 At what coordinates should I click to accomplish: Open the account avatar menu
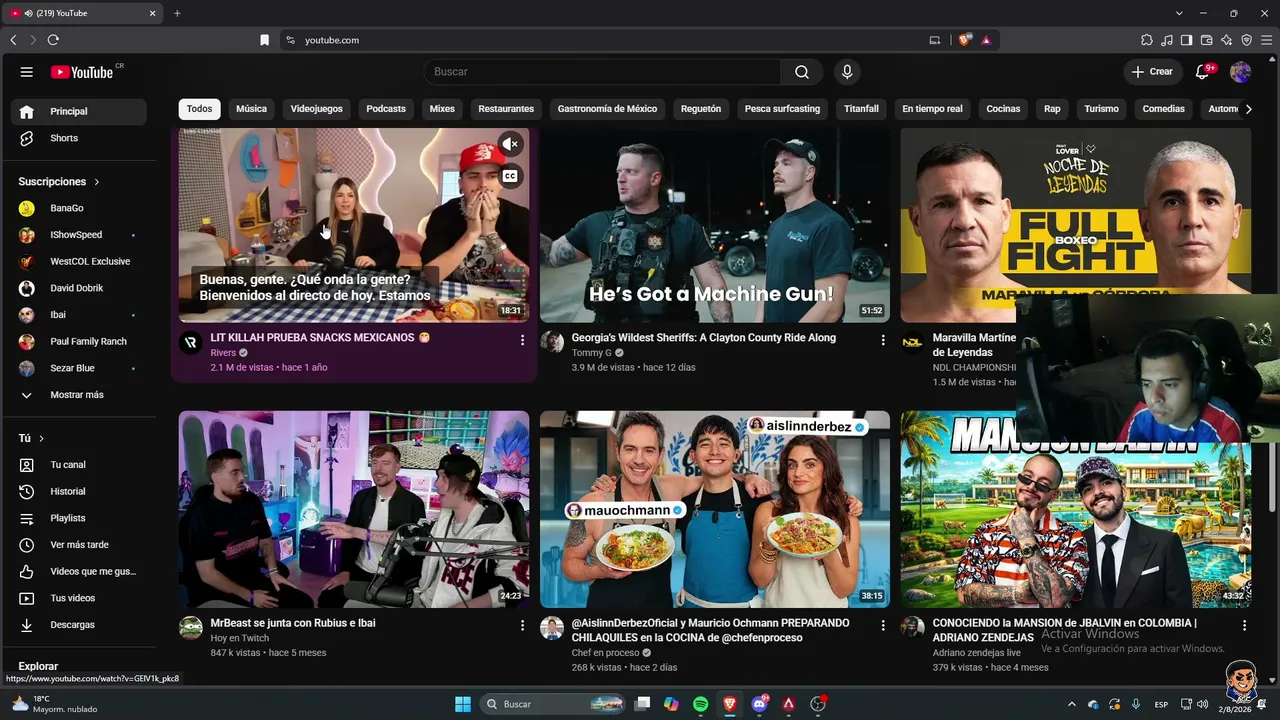1240,72
